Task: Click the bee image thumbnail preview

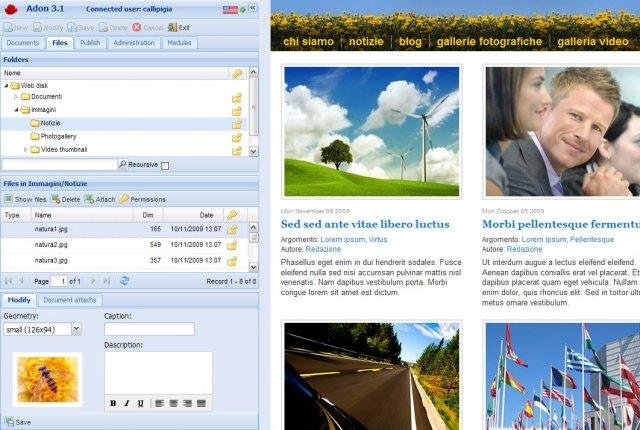Action: pos(47,379)
